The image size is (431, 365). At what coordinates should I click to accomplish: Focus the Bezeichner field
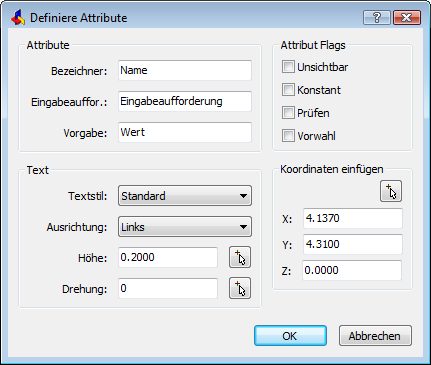click(185, 70)
